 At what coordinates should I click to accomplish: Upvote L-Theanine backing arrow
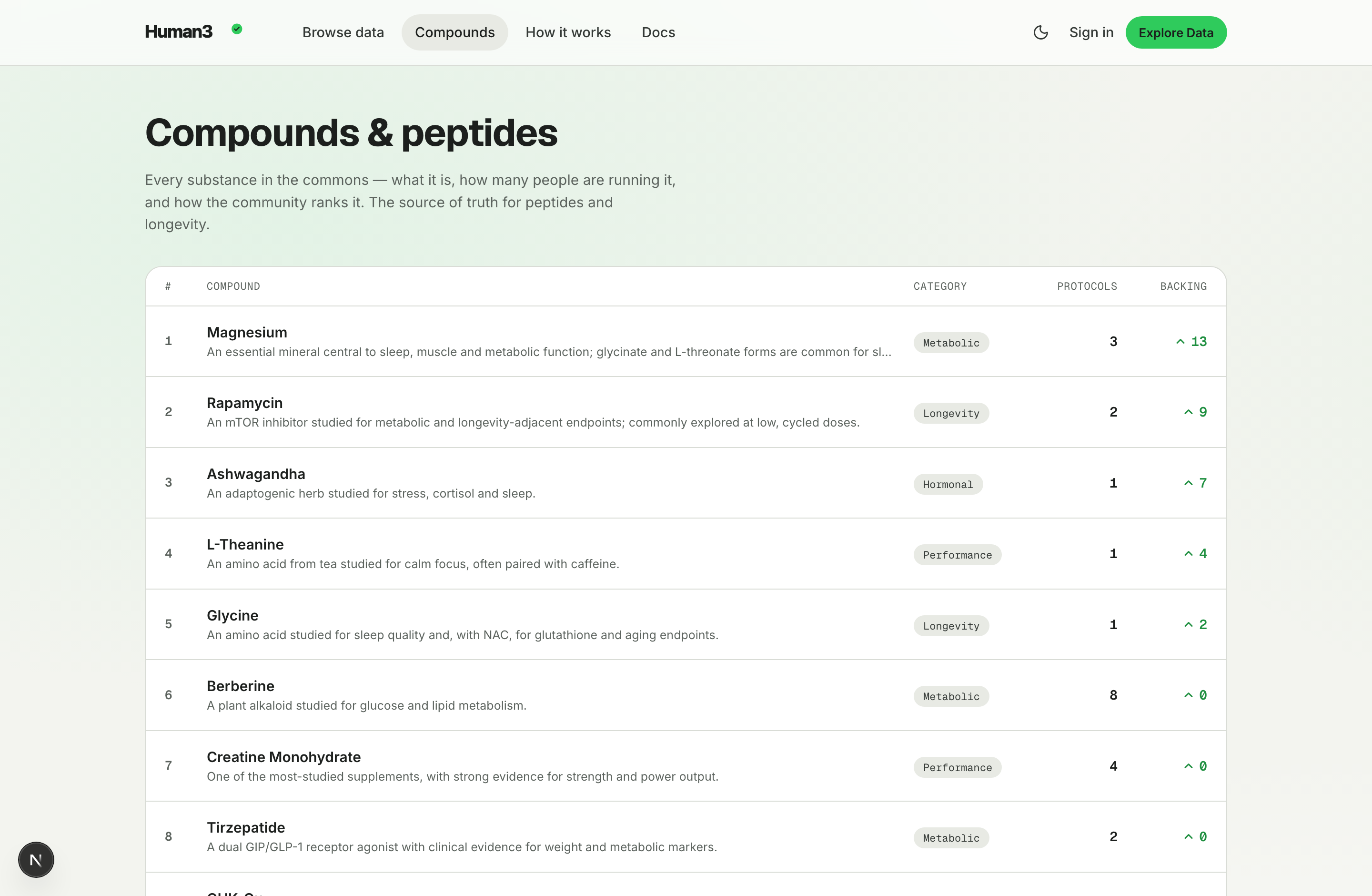click(x=1188, y=553)
